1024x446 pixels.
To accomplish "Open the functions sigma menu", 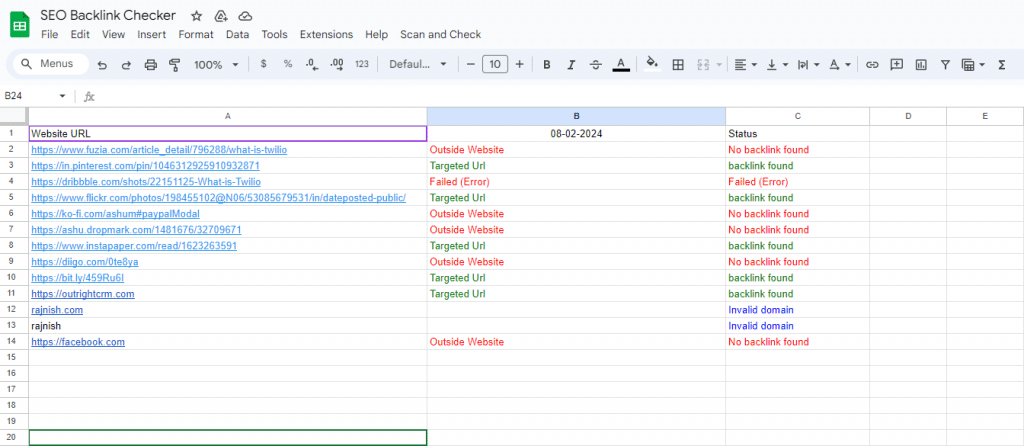I will (1001, 64).
